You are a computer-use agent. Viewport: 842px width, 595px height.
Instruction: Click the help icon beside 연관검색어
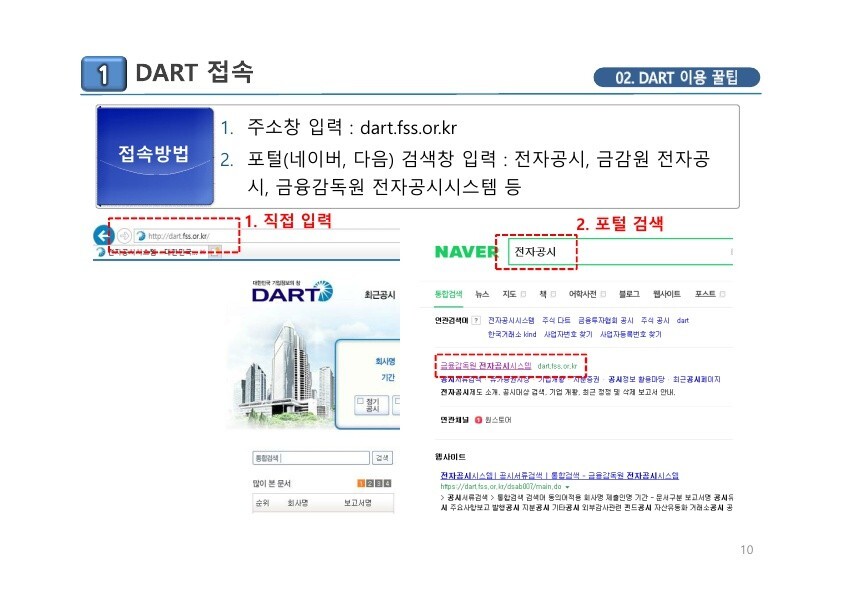tap(476, 321)
